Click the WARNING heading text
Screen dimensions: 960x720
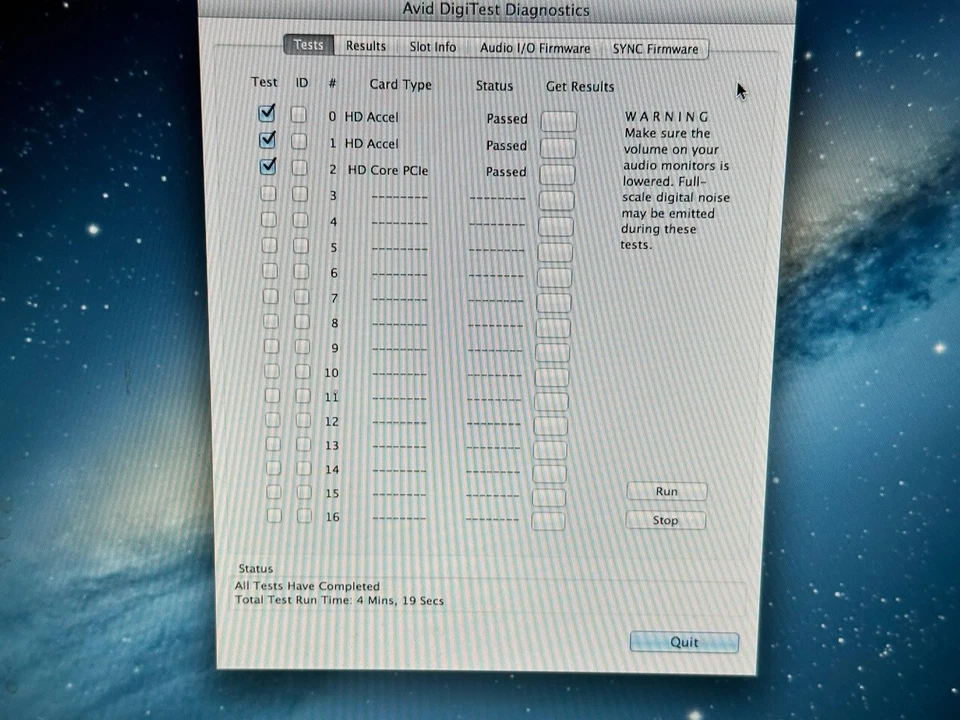(666, 116)
